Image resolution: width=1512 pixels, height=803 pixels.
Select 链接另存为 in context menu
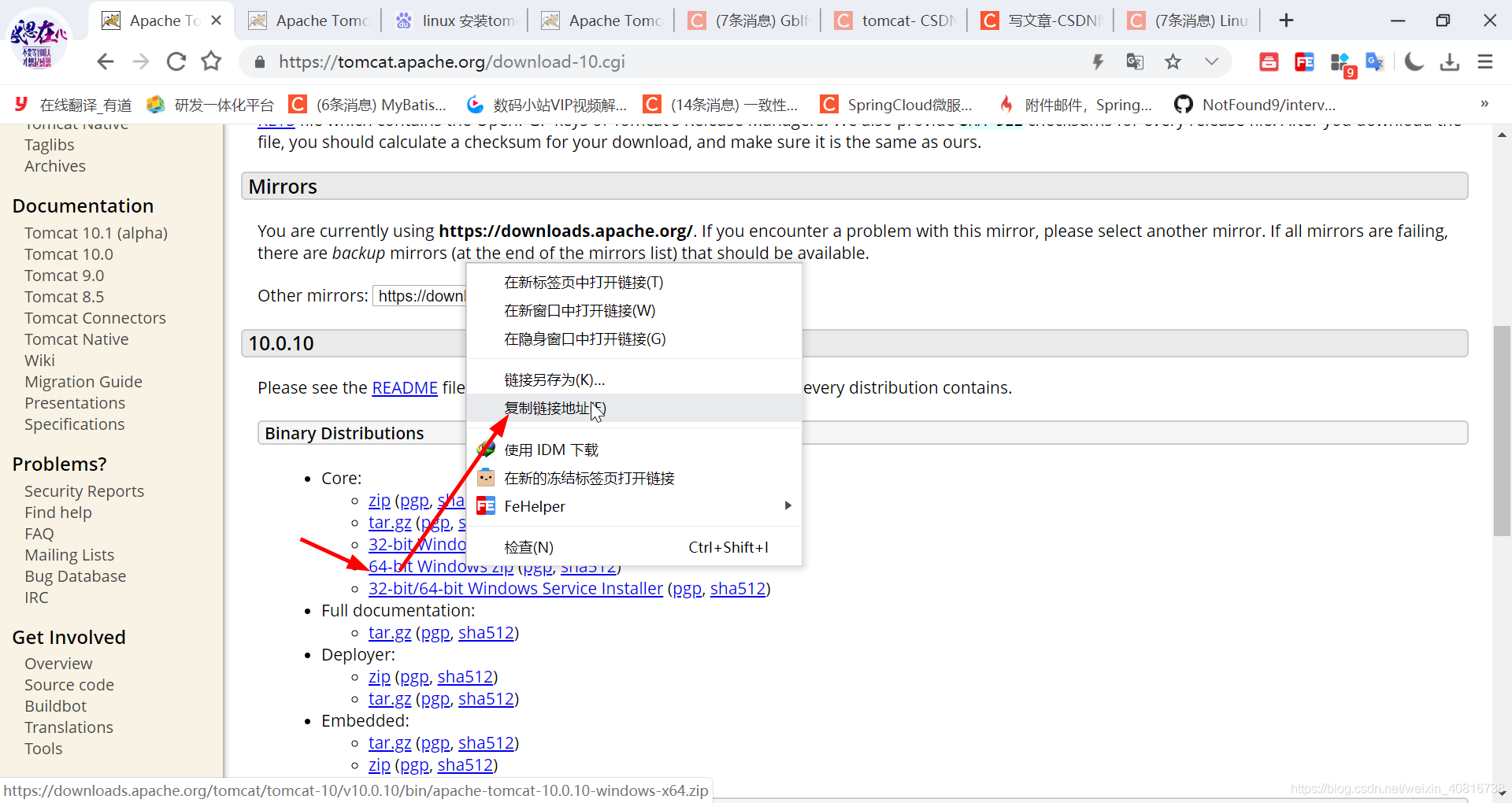[x=635, y=379]
